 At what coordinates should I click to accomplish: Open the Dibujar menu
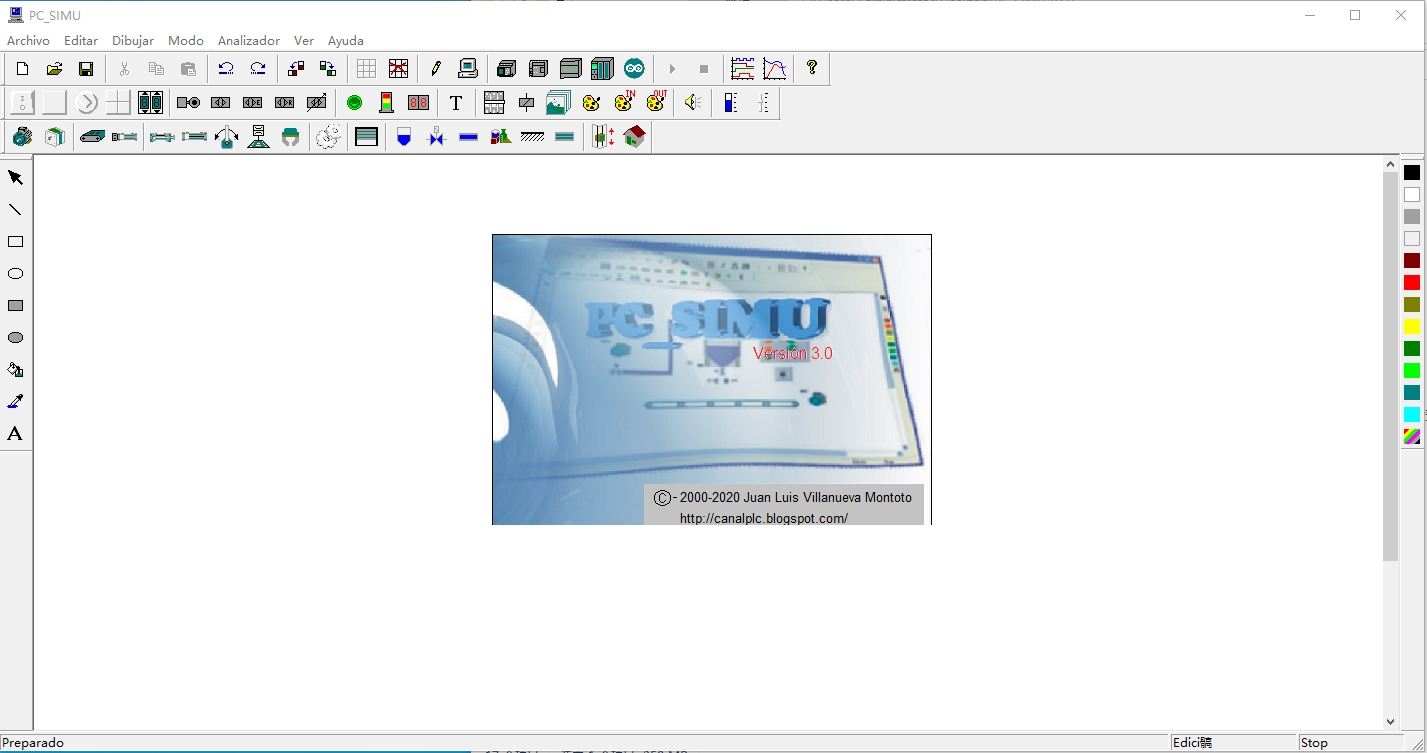133,41
